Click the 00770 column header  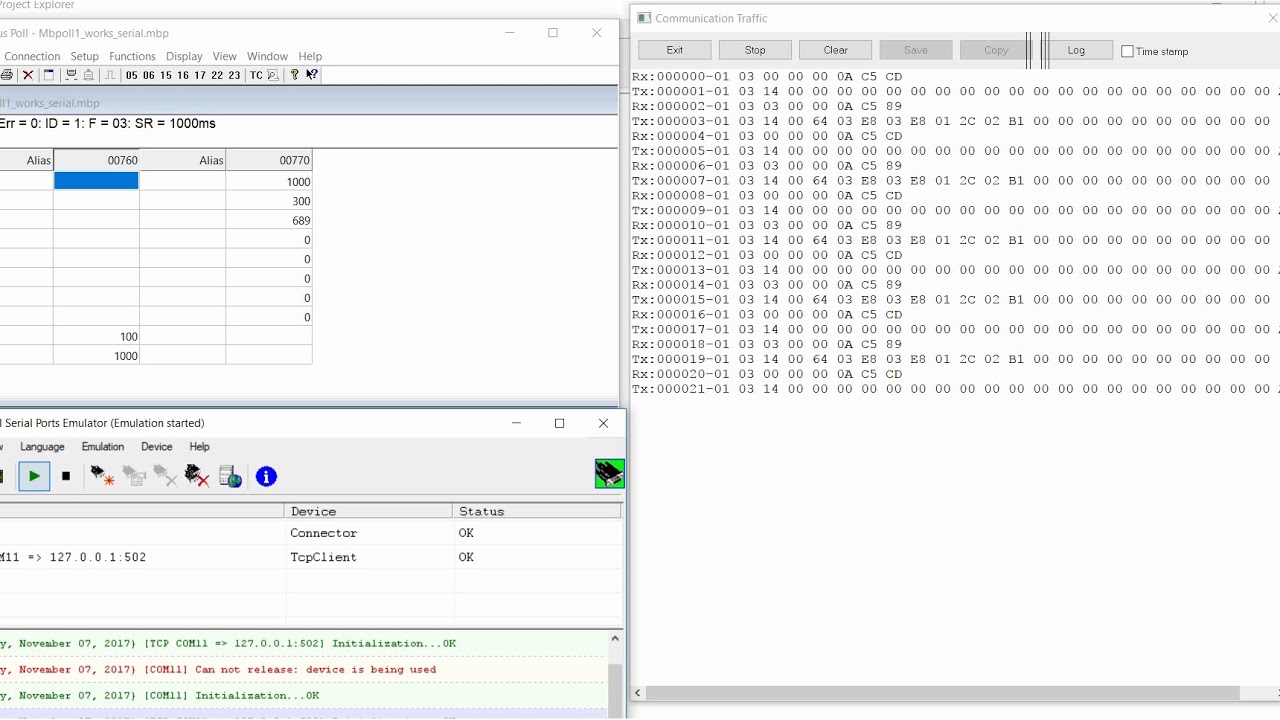coord(269,160)
